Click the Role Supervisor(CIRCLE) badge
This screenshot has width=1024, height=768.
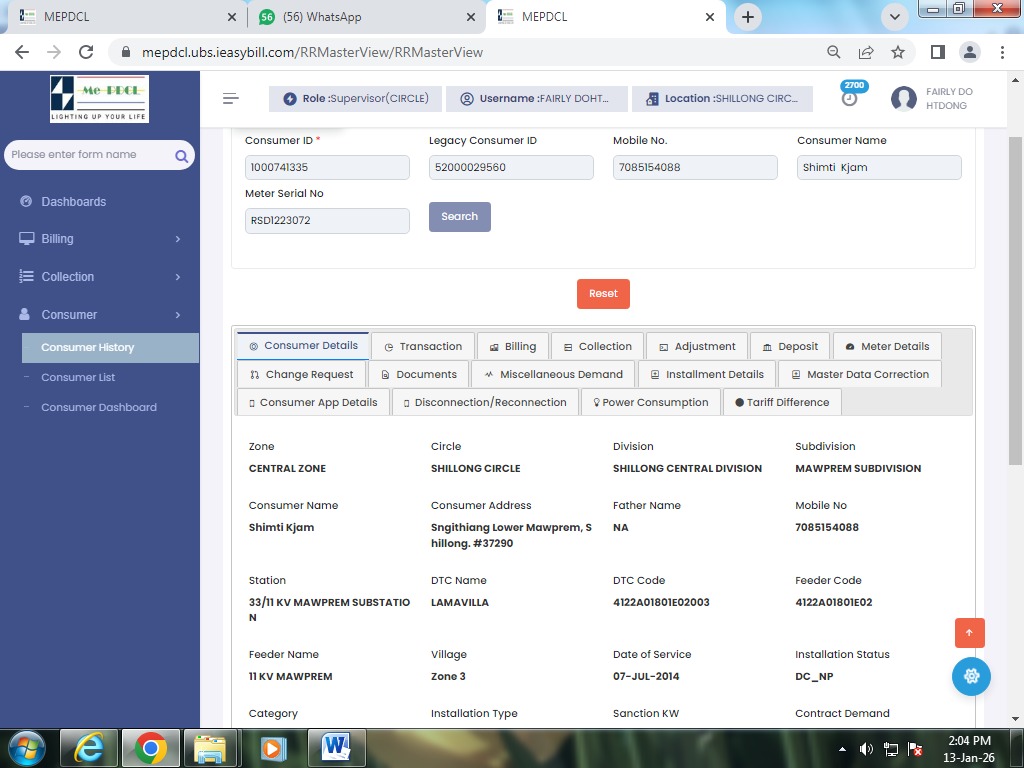[356, 99]
